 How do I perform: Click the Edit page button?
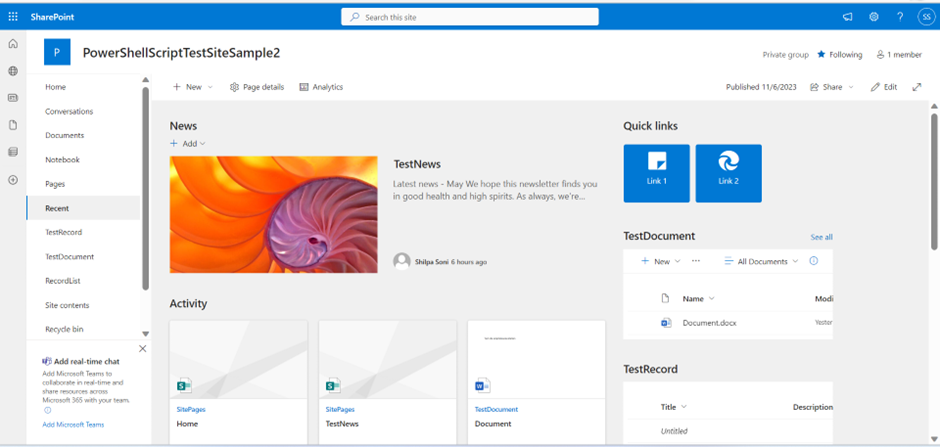click(x=884, y=87)
